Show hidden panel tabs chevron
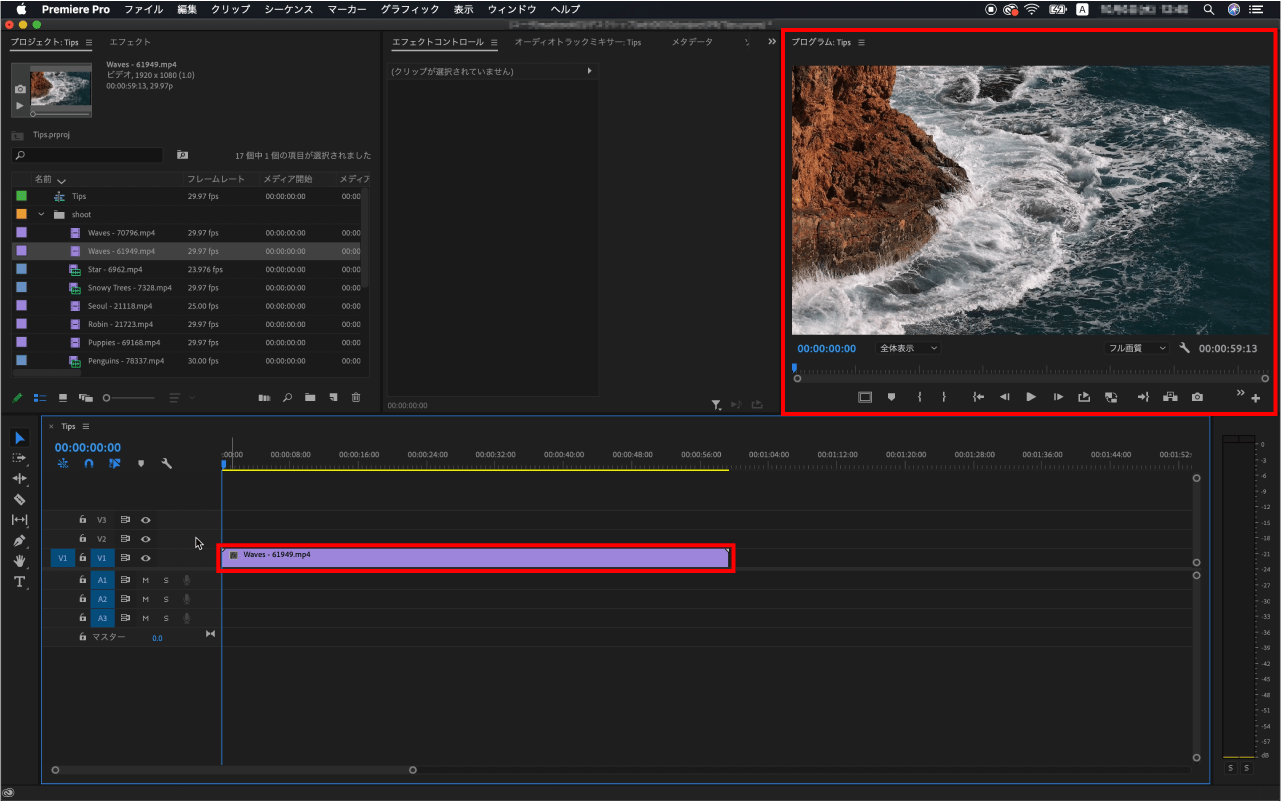 [771, 42]
